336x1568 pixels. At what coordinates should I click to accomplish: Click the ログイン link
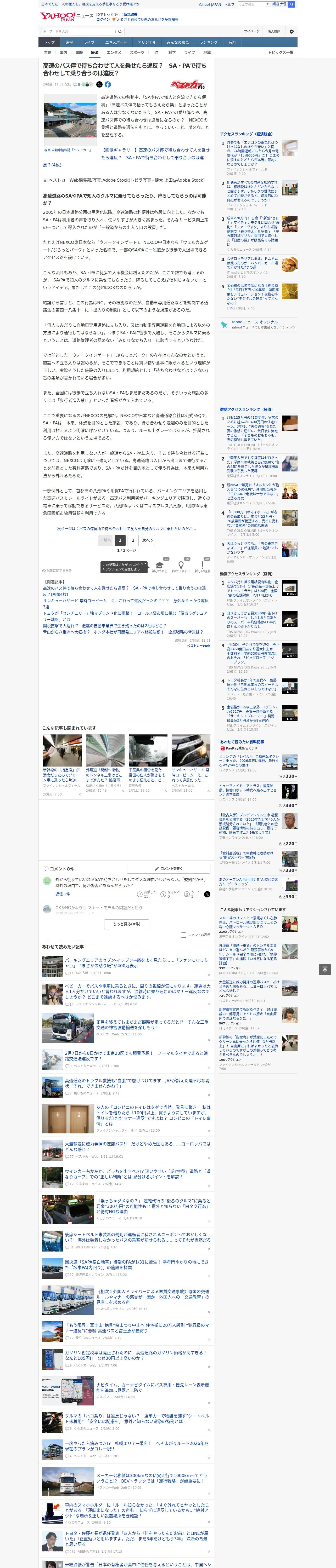click(103, 20)
